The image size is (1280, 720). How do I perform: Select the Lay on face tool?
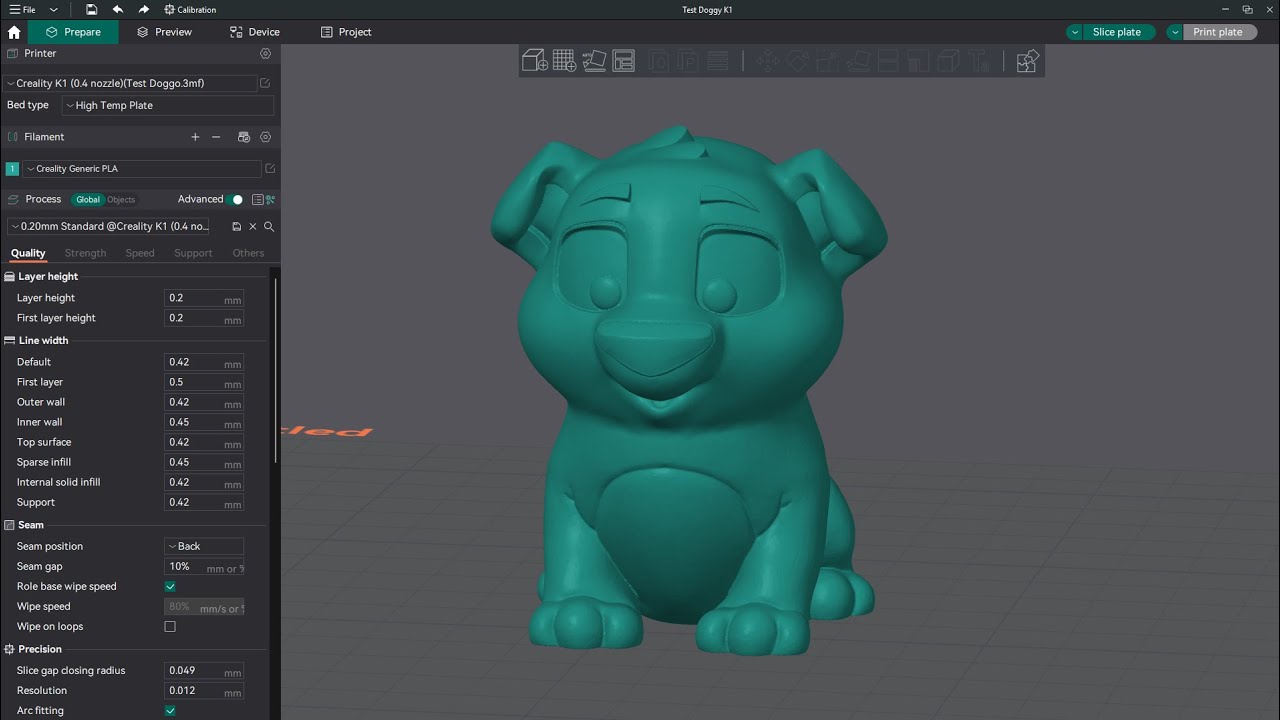[x=857, y=62]
